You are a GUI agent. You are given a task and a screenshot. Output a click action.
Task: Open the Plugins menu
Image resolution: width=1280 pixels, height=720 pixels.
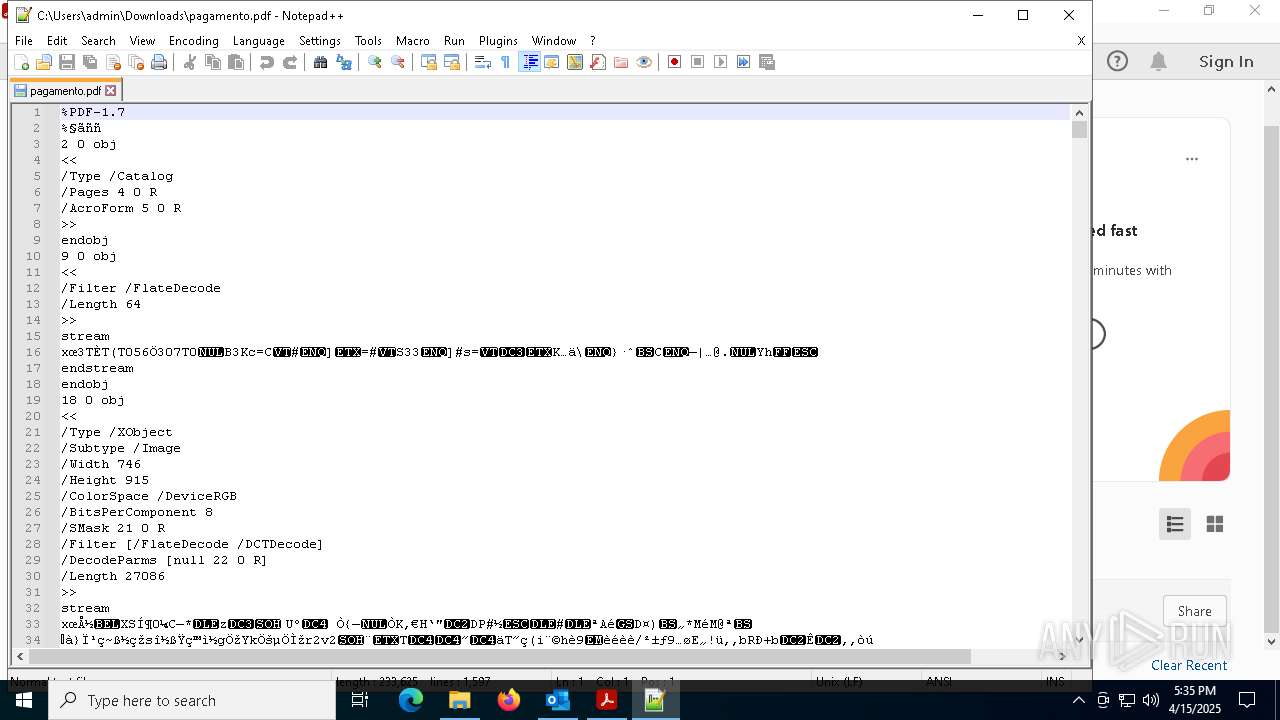498,41
